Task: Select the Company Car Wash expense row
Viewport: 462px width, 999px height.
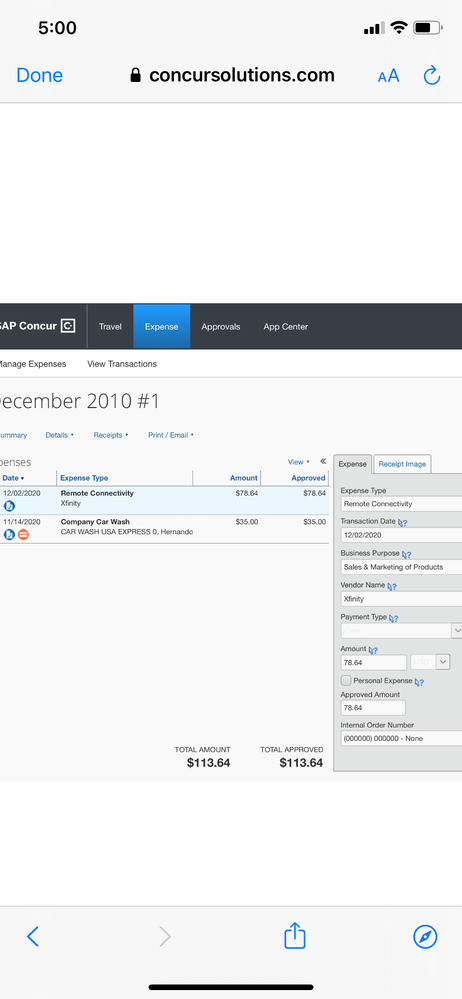Action: click(164, 529)
